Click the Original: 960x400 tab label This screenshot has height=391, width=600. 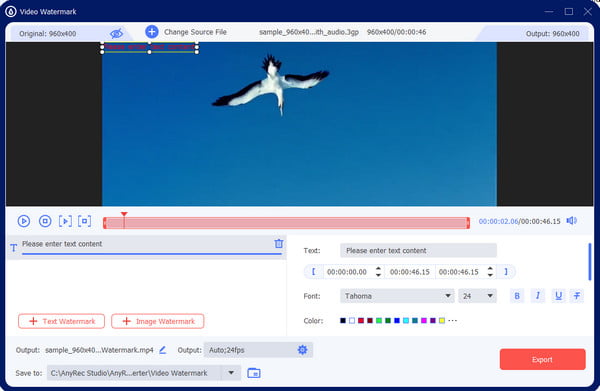[x=47, y=34]
